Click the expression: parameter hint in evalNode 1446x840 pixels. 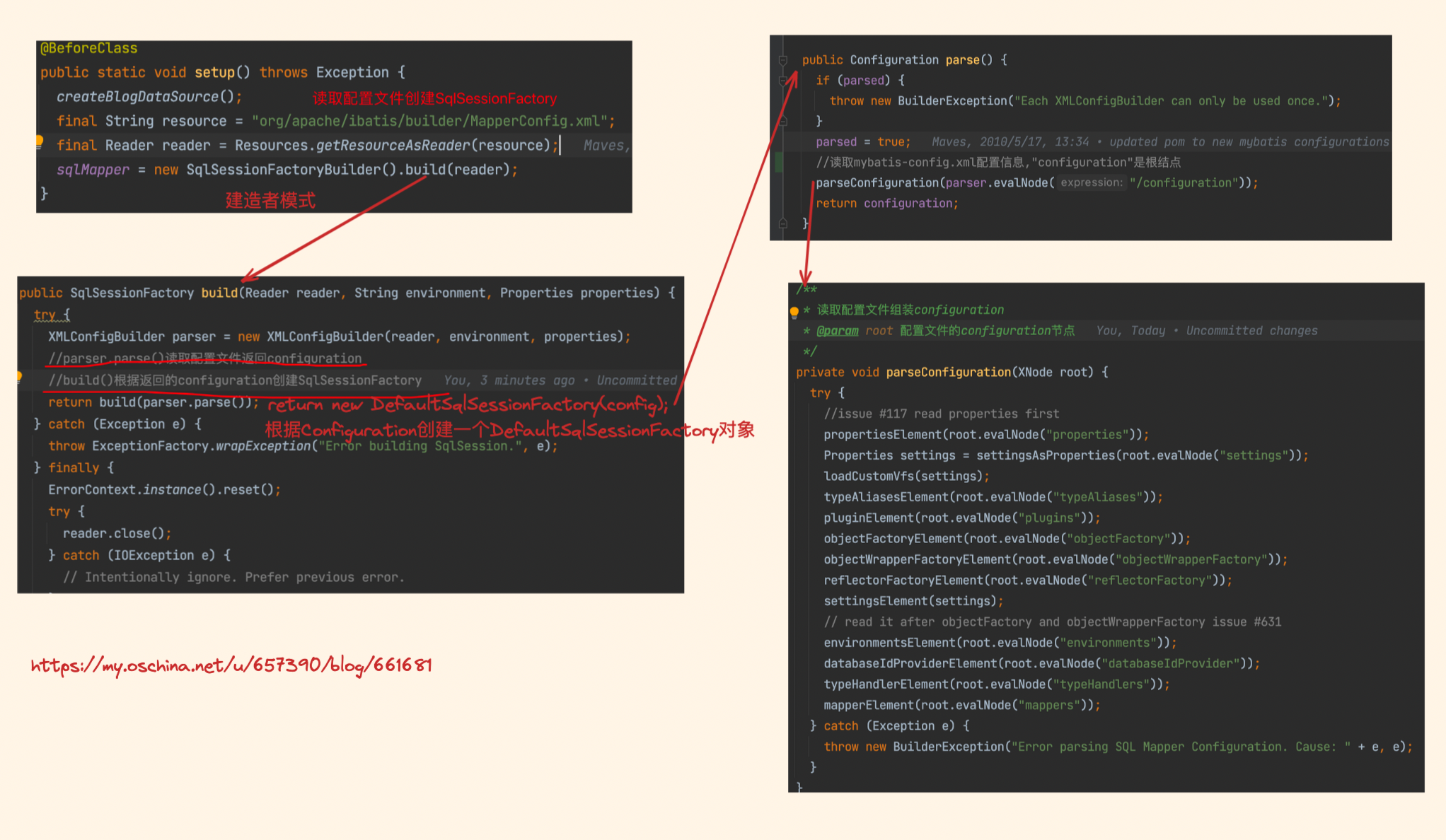(x=1091, y=183)
